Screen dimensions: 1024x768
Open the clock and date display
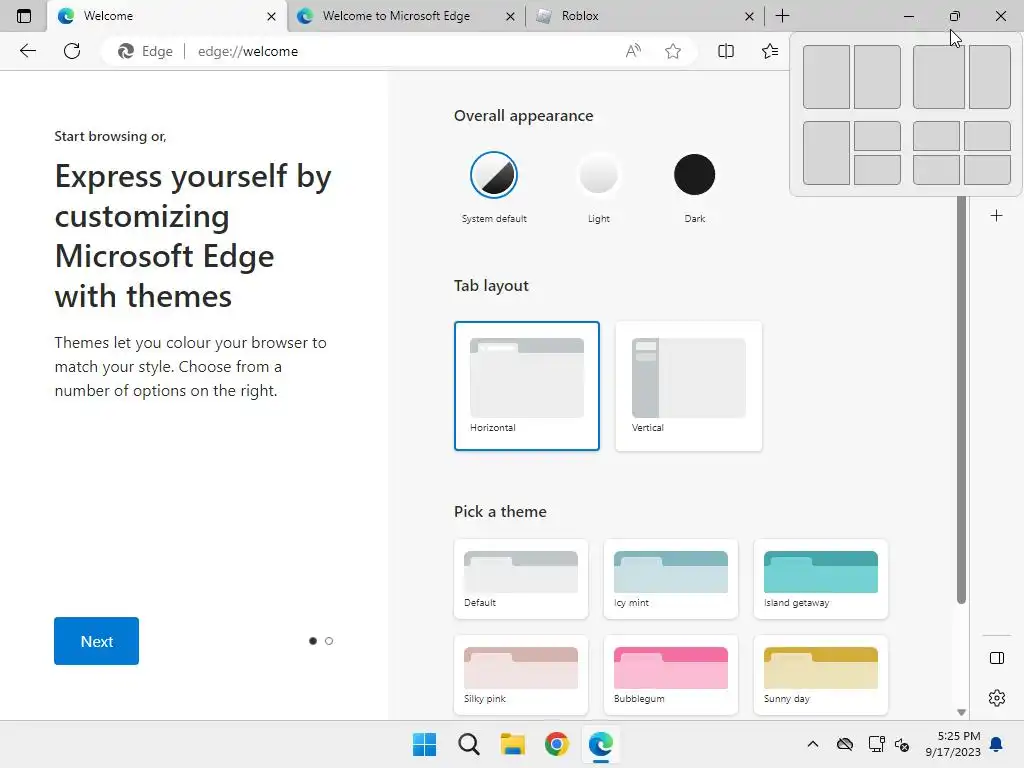(x=953, y=744)
